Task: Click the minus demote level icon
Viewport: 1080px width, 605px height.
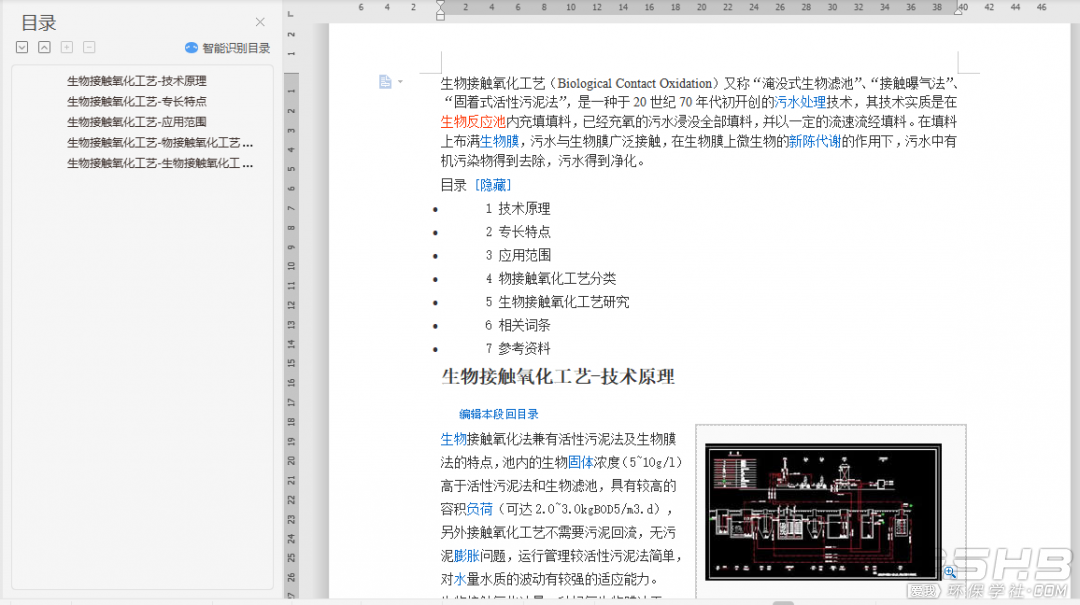Action: click(x=89, y=47)
